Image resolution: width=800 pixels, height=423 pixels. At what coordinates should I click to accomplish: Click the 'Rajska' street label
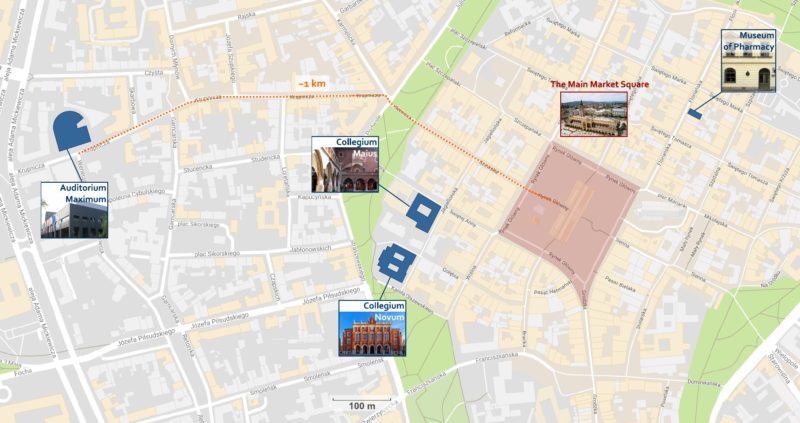coord(246,16)
